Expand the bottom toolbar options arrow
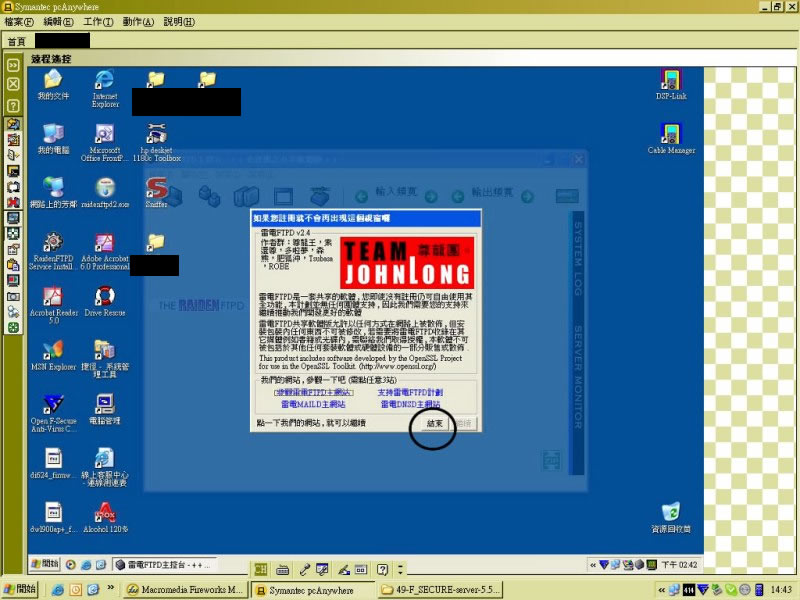This screenshot has height=600, width=800. [401, 569]
